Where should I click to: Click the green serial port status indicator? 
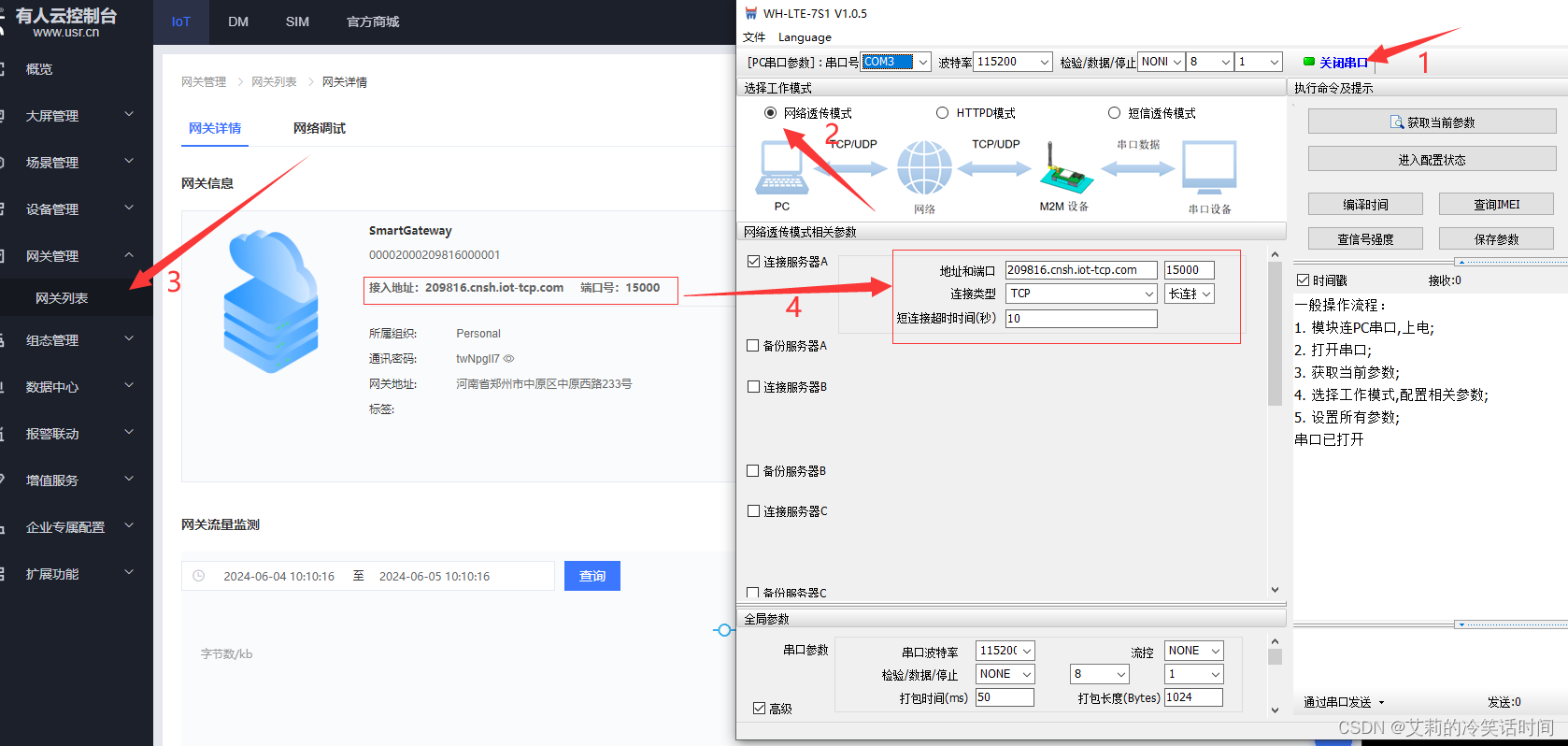click(1309, 62)
